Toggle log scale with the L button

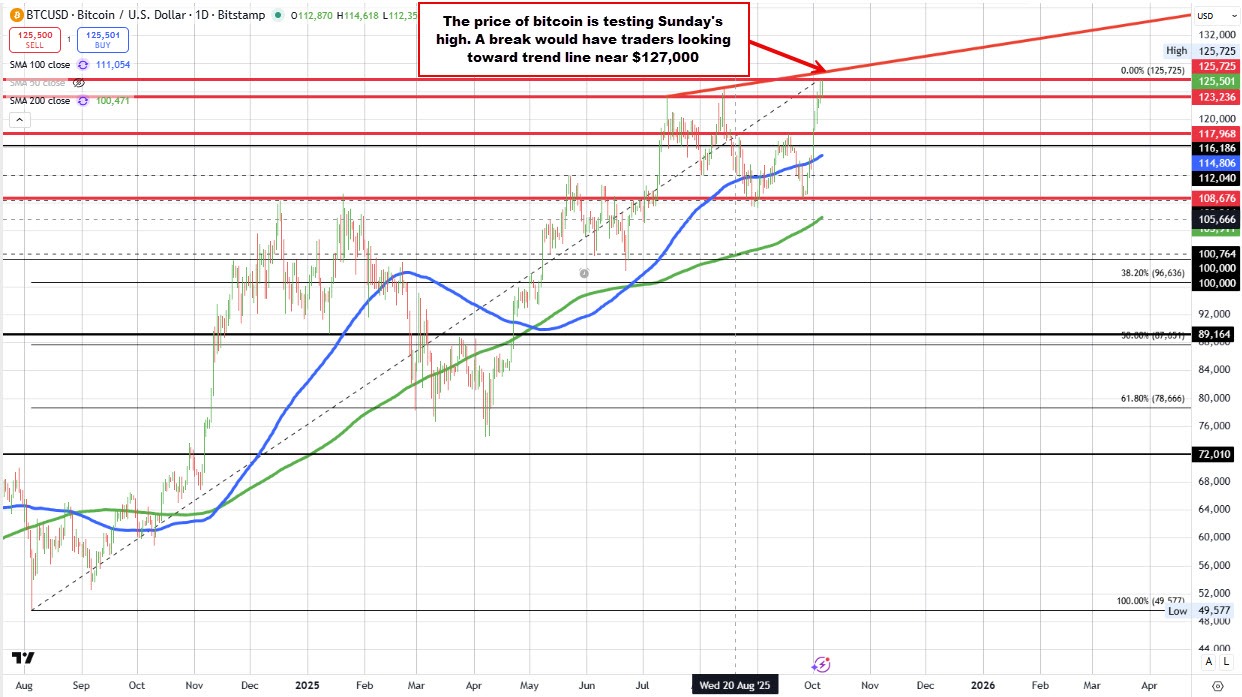(1225, 661)
